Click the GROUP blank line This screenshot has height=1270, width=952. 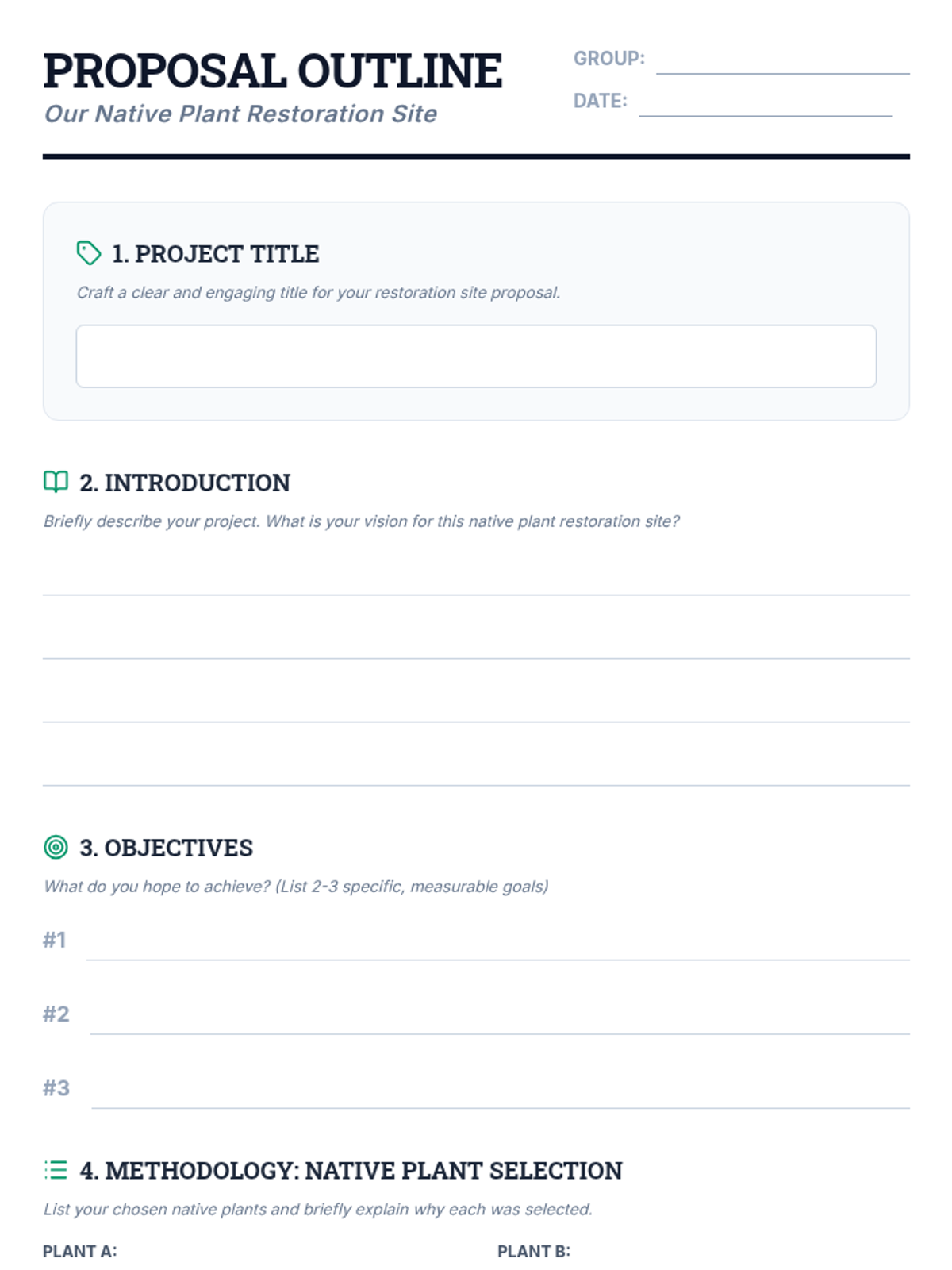click(x=782, y=63)
